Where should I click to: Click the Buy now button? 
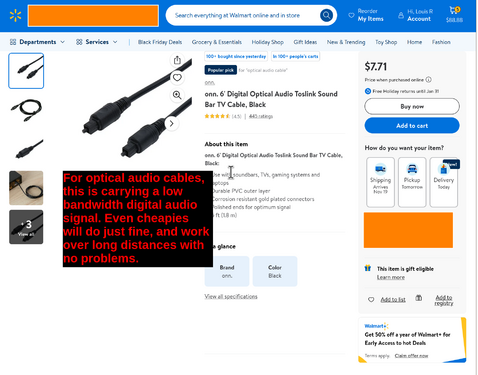(412, 107)
